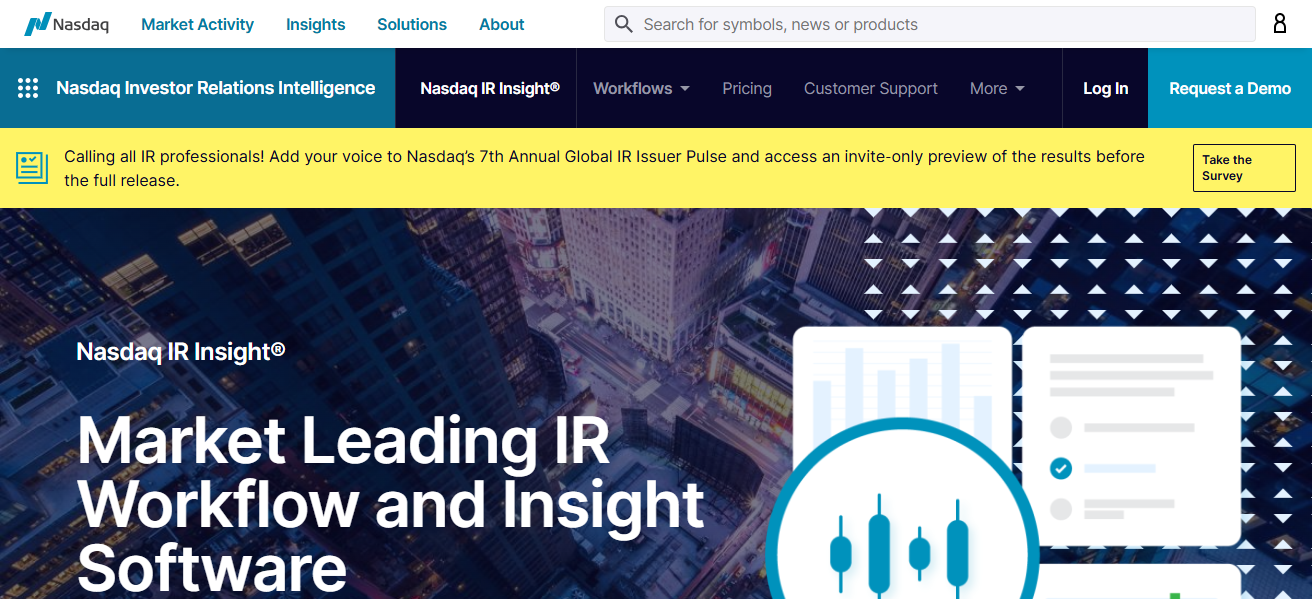Click the blue checkmark in checklist graphic
The image size is (1312, 599).
[x=1061, y=468]
